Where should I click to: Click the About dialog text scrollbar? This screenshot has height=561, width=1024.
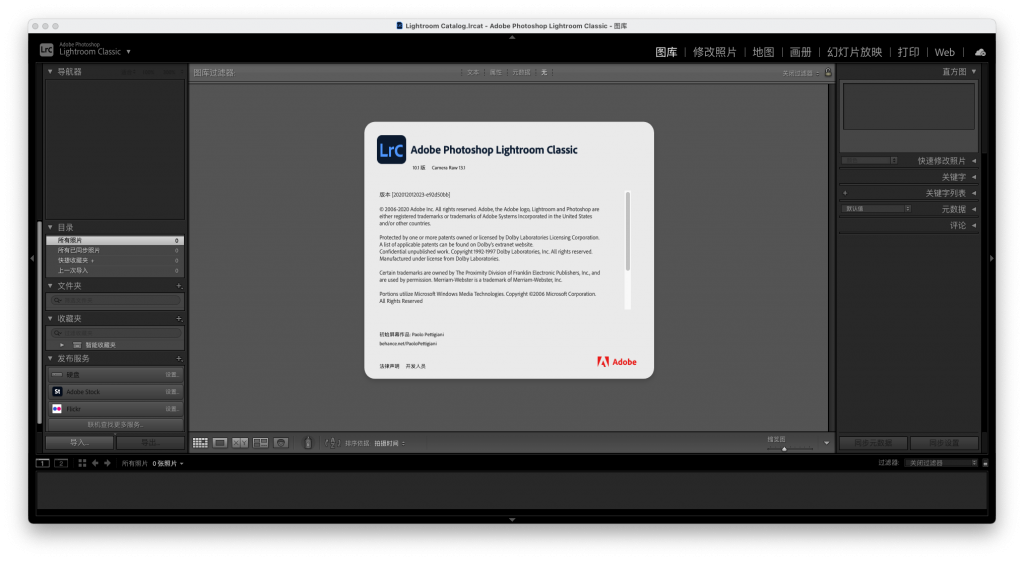click(628, 231)
